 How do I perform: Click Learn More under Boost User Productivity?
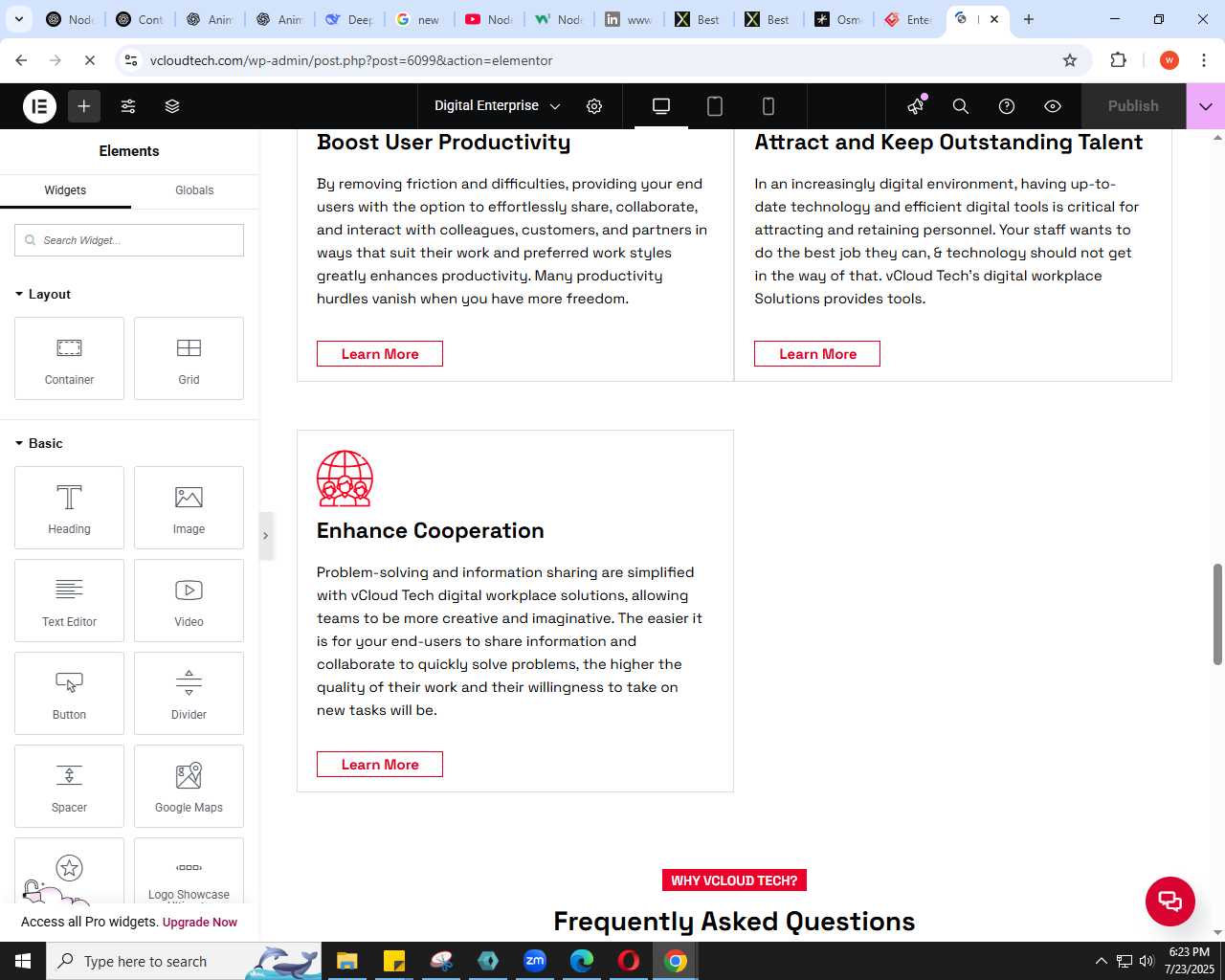click(x=380, y=354)
